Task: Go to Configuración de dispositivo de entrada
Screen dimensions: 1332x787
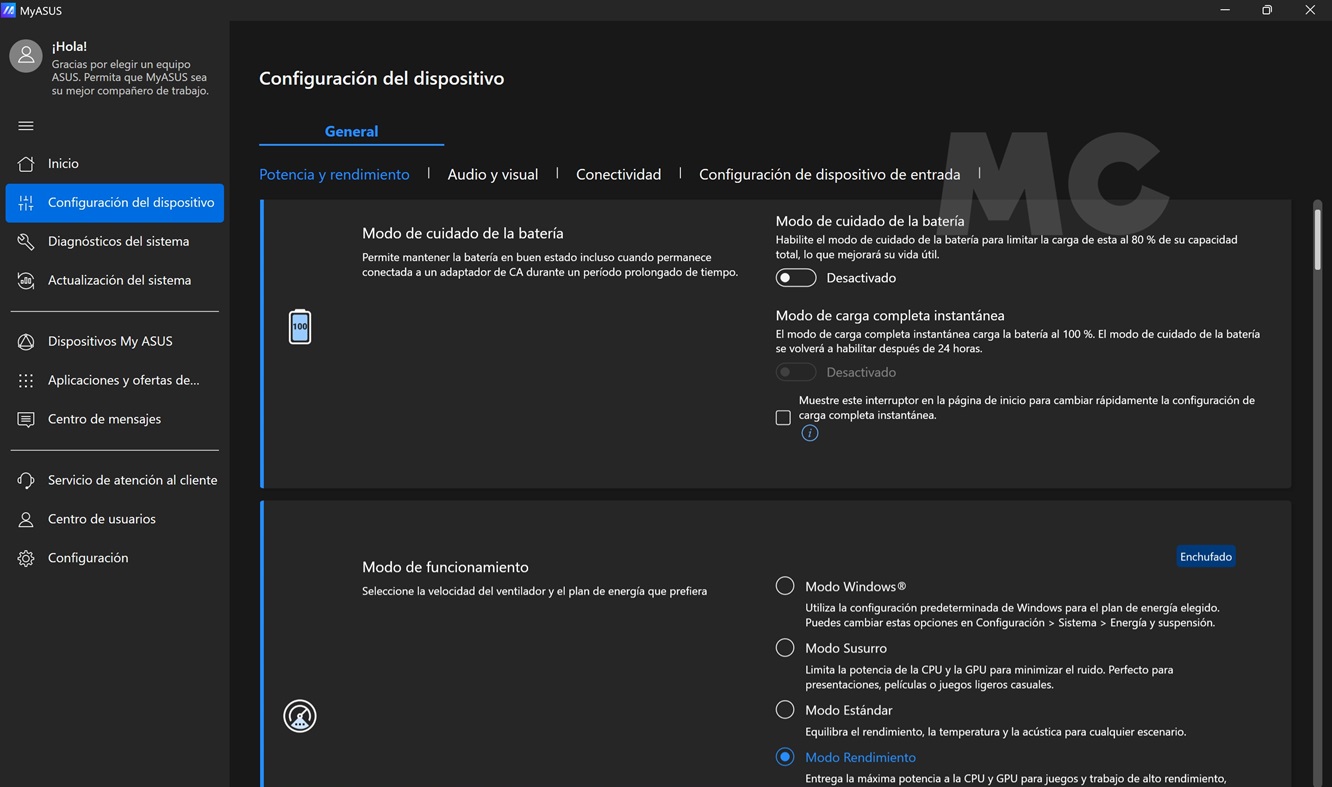Action: 829,174
